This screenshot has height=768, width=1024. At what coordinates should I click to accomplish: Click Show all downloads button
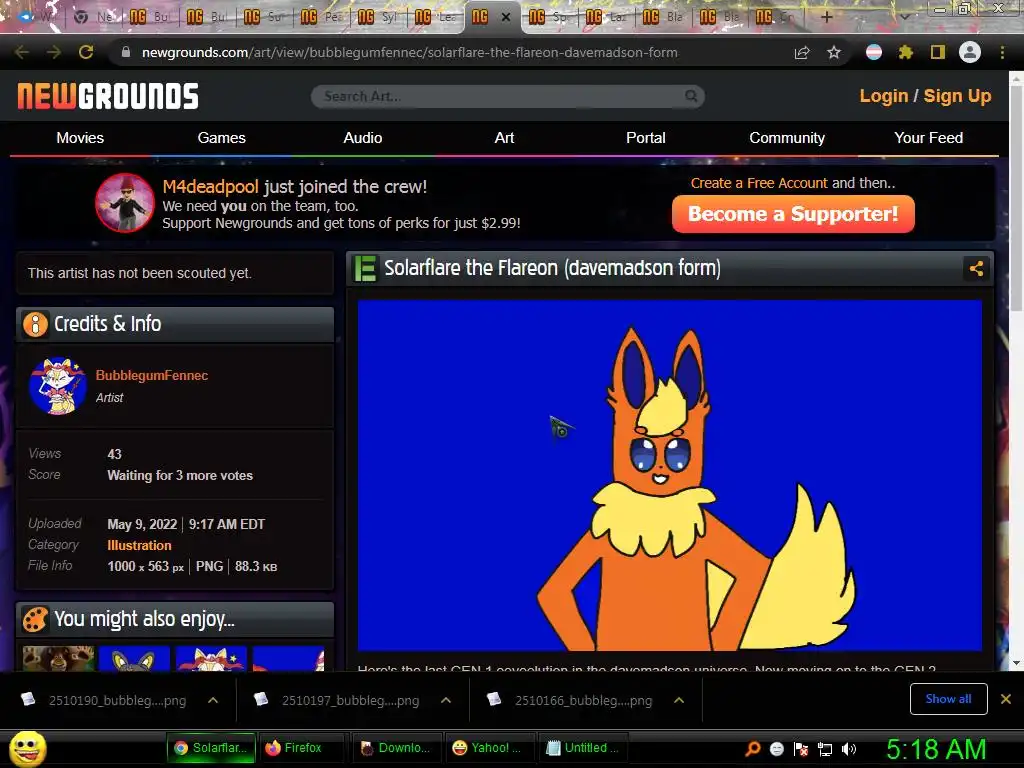pyautogui.click(x=948, y=699)
